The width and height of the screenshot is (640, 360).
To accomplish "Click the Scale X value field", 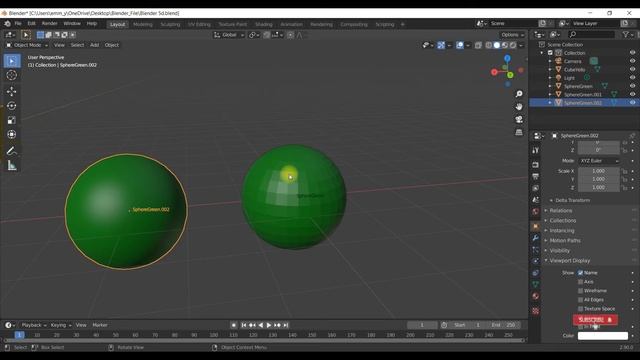I will 598,171.
